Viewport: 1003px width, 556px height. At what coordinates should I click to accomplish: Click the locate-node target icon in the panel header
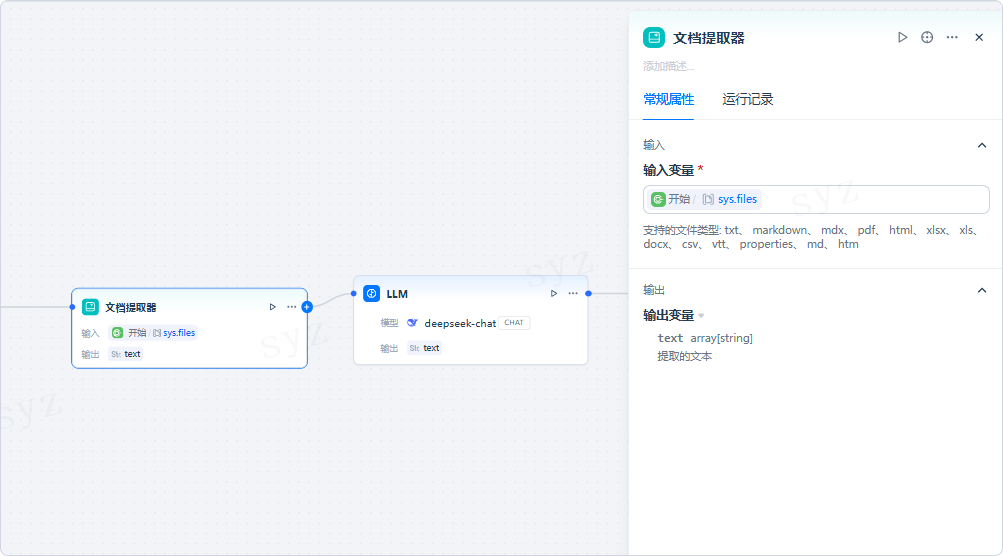coord(927,37)
